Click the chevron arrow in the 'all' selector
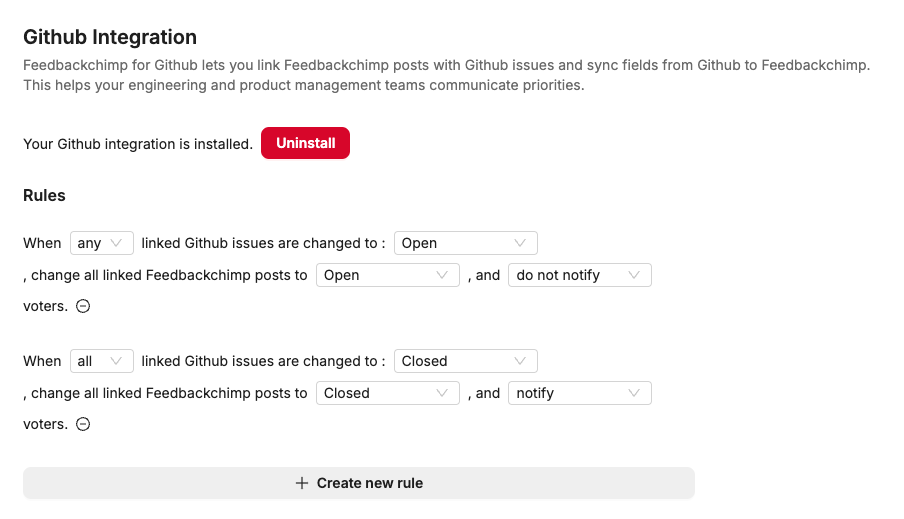Viewport: 904px width, 519px height. (116, 361)
